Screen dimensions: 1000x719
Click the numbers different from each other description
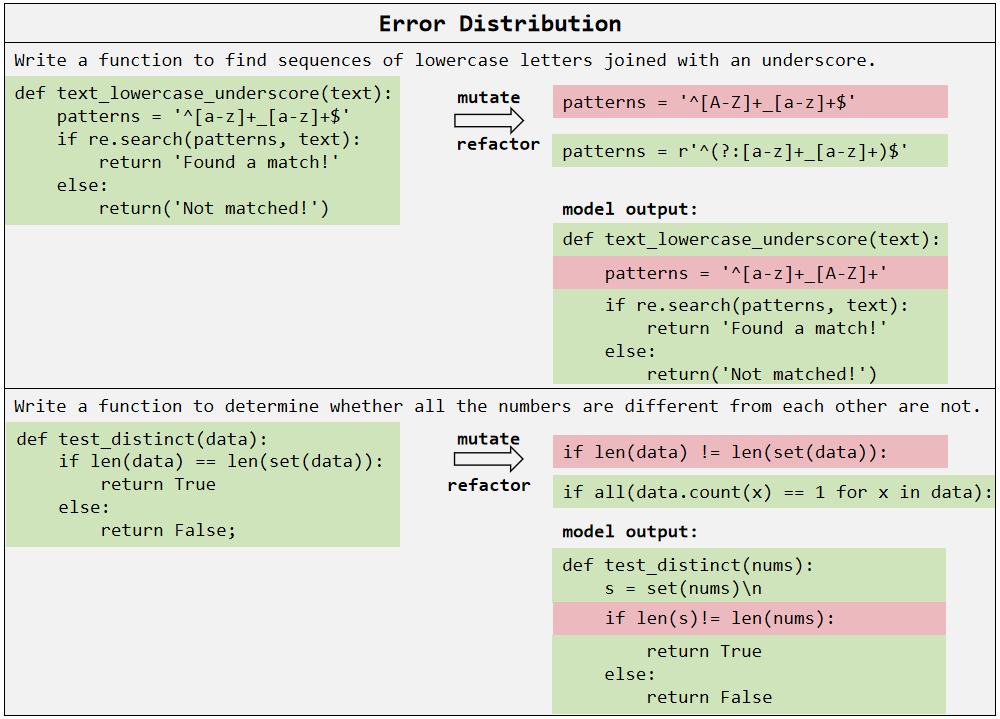tap(497, 406)
